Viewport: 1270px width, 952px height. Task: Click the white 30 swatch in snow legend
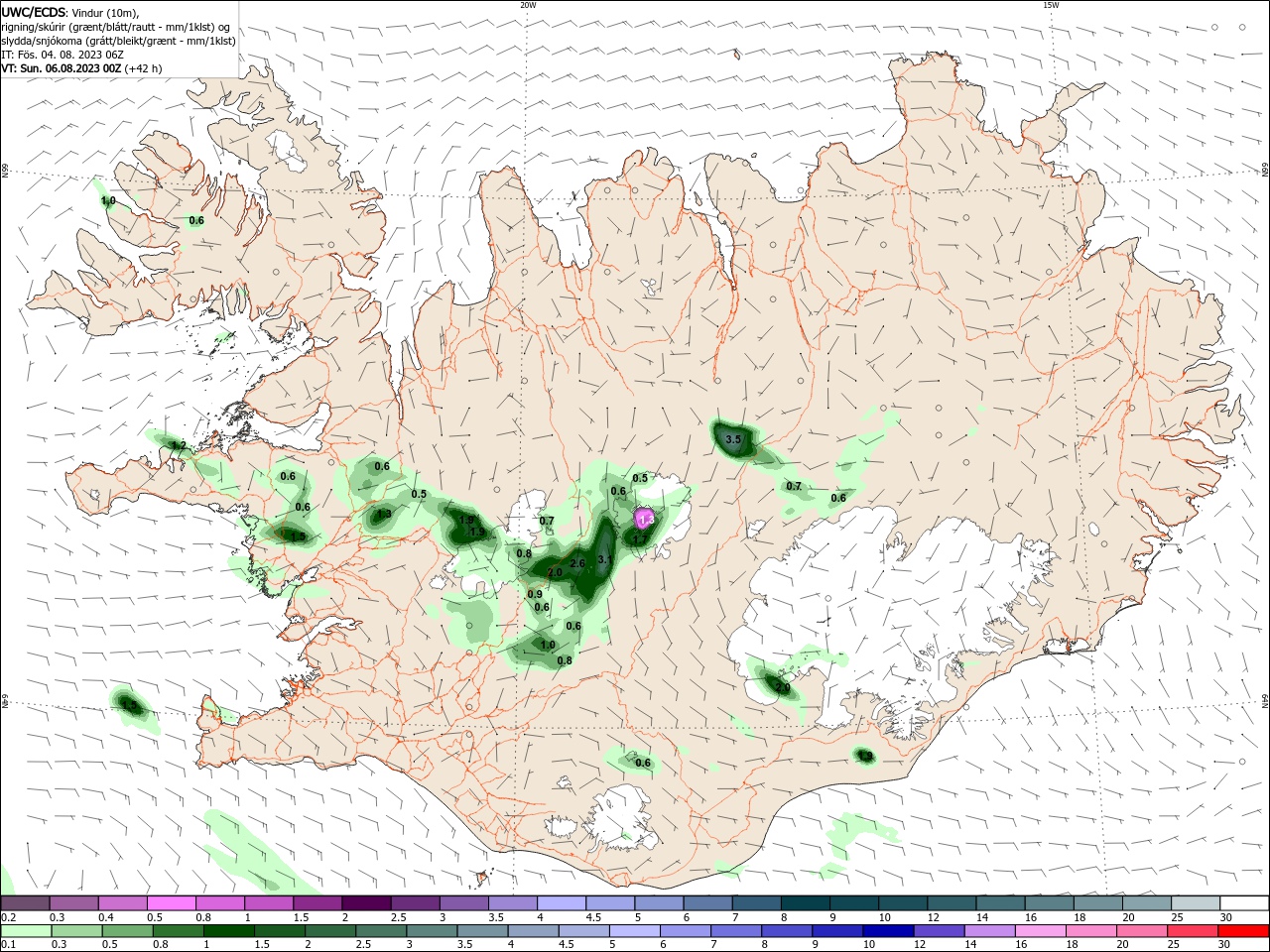point(1244,903)
